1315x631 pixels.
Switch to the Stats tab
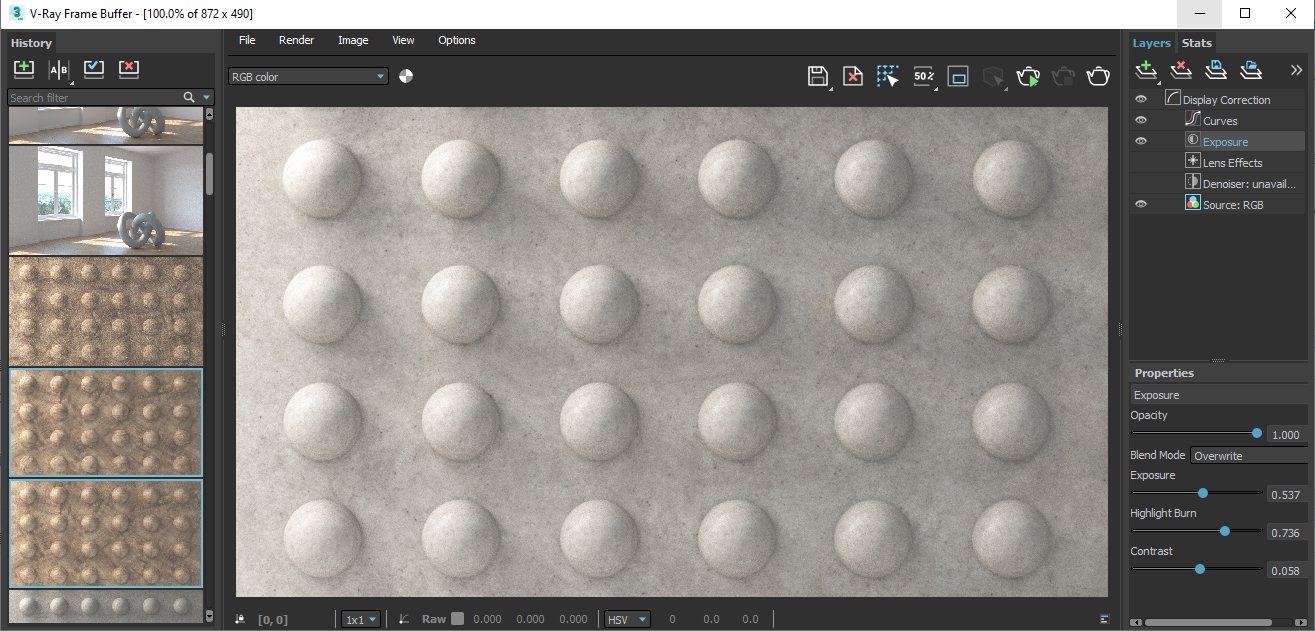pos(1197,43)
